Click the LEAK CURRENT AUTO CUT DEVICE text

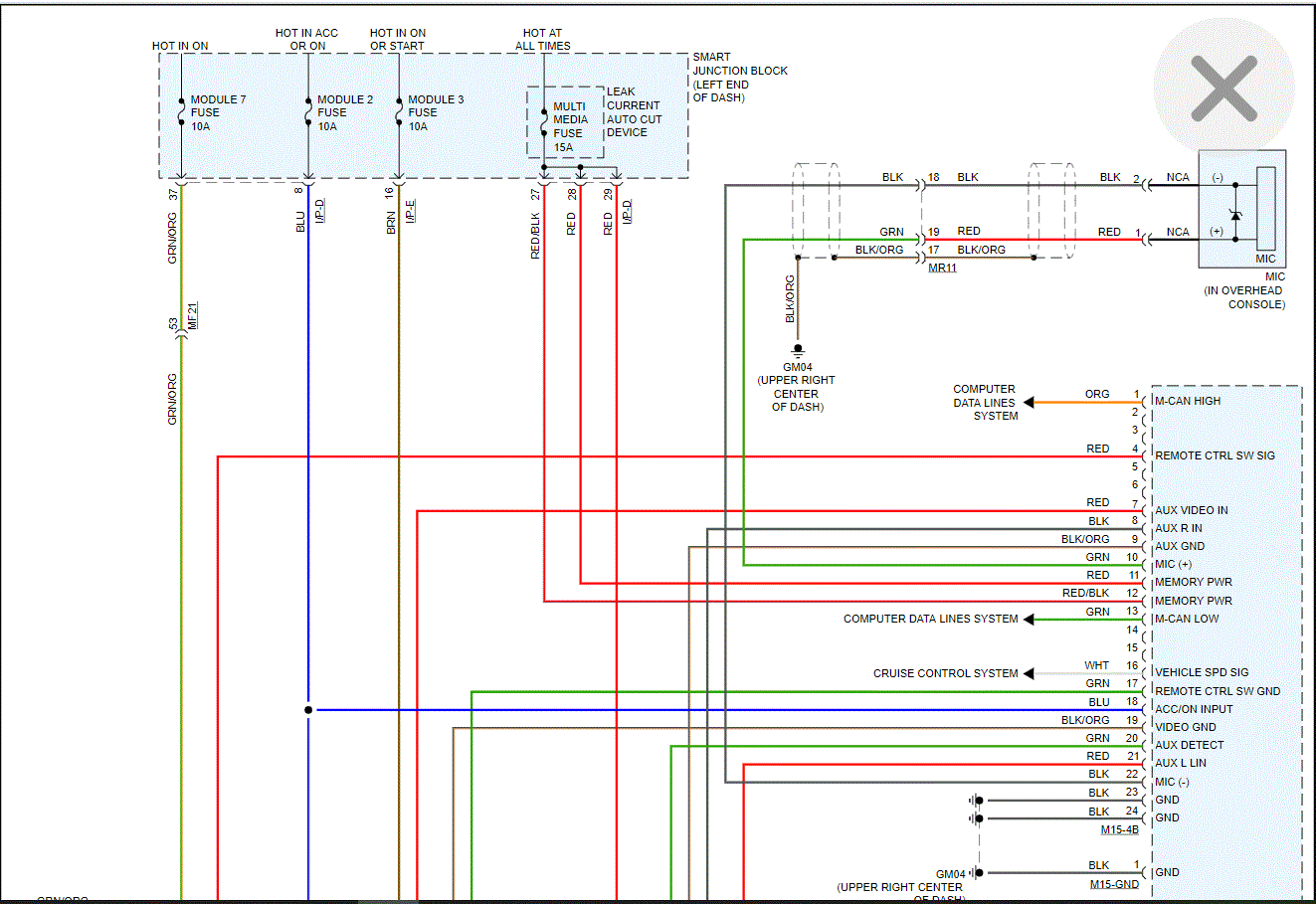[634, 111]
